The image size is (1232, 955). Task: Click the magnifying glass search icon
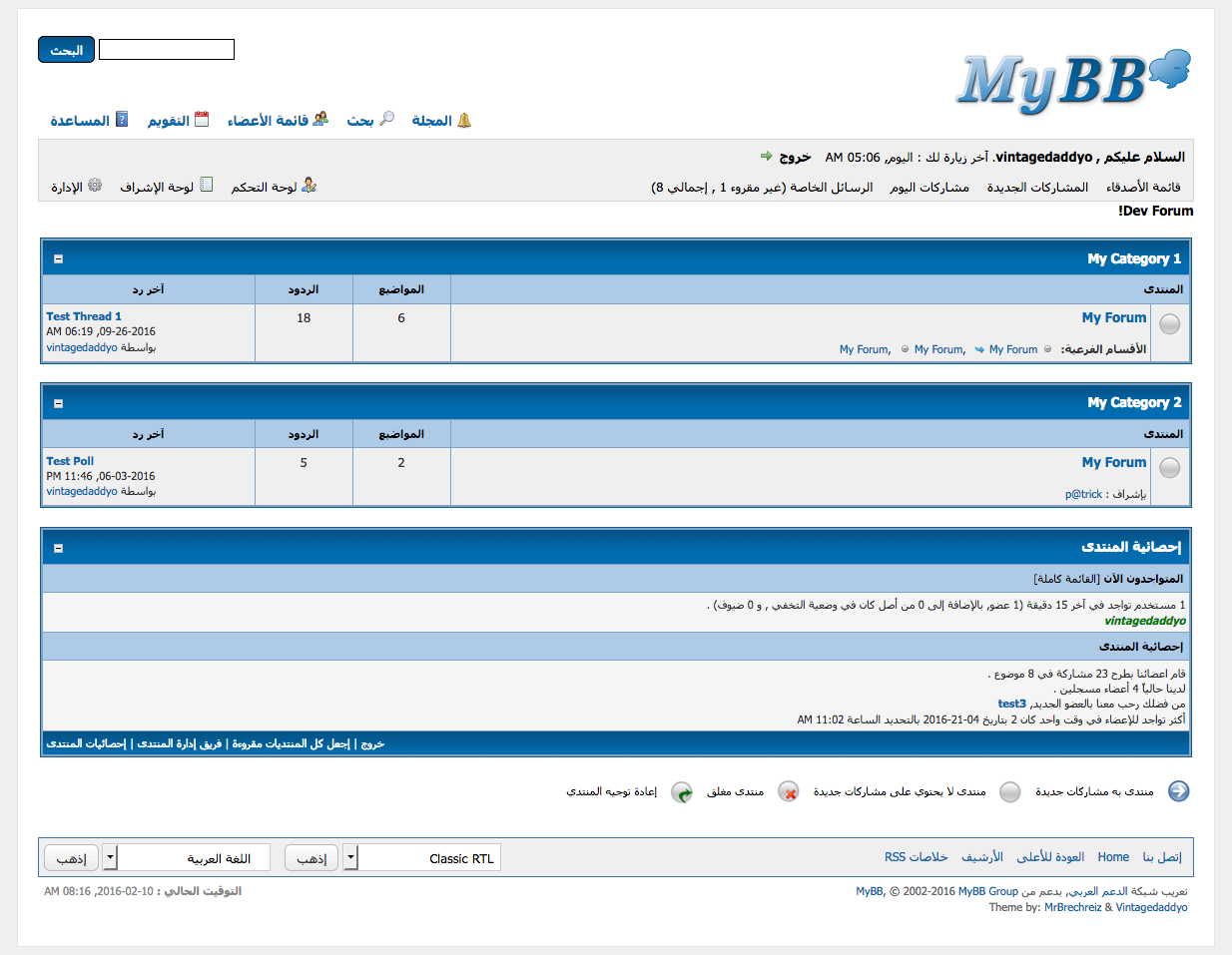tap(387, 119)
